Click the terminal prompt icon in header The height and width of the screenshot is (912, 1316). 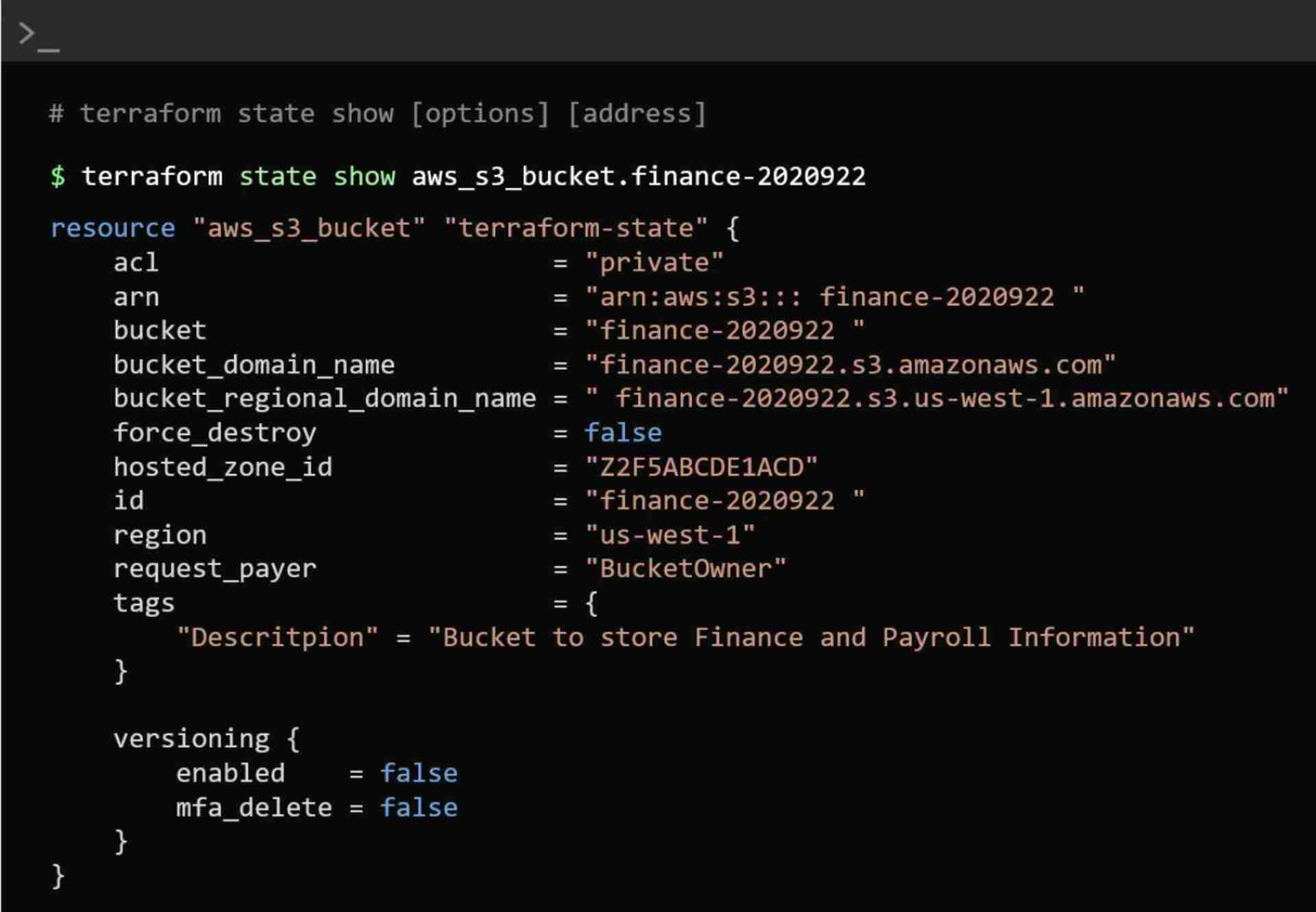coord(39,36)
